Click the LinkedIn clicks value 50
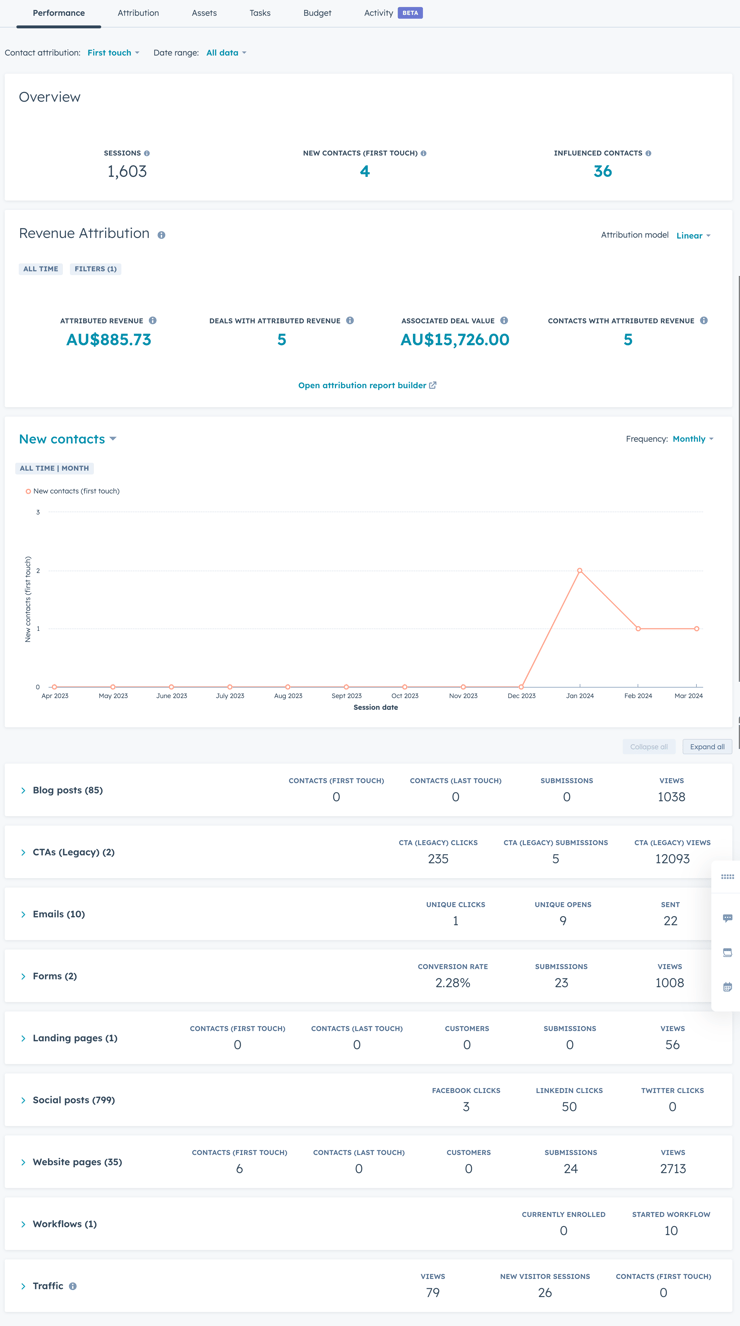740x1326 pixels. coord(569,1107)
